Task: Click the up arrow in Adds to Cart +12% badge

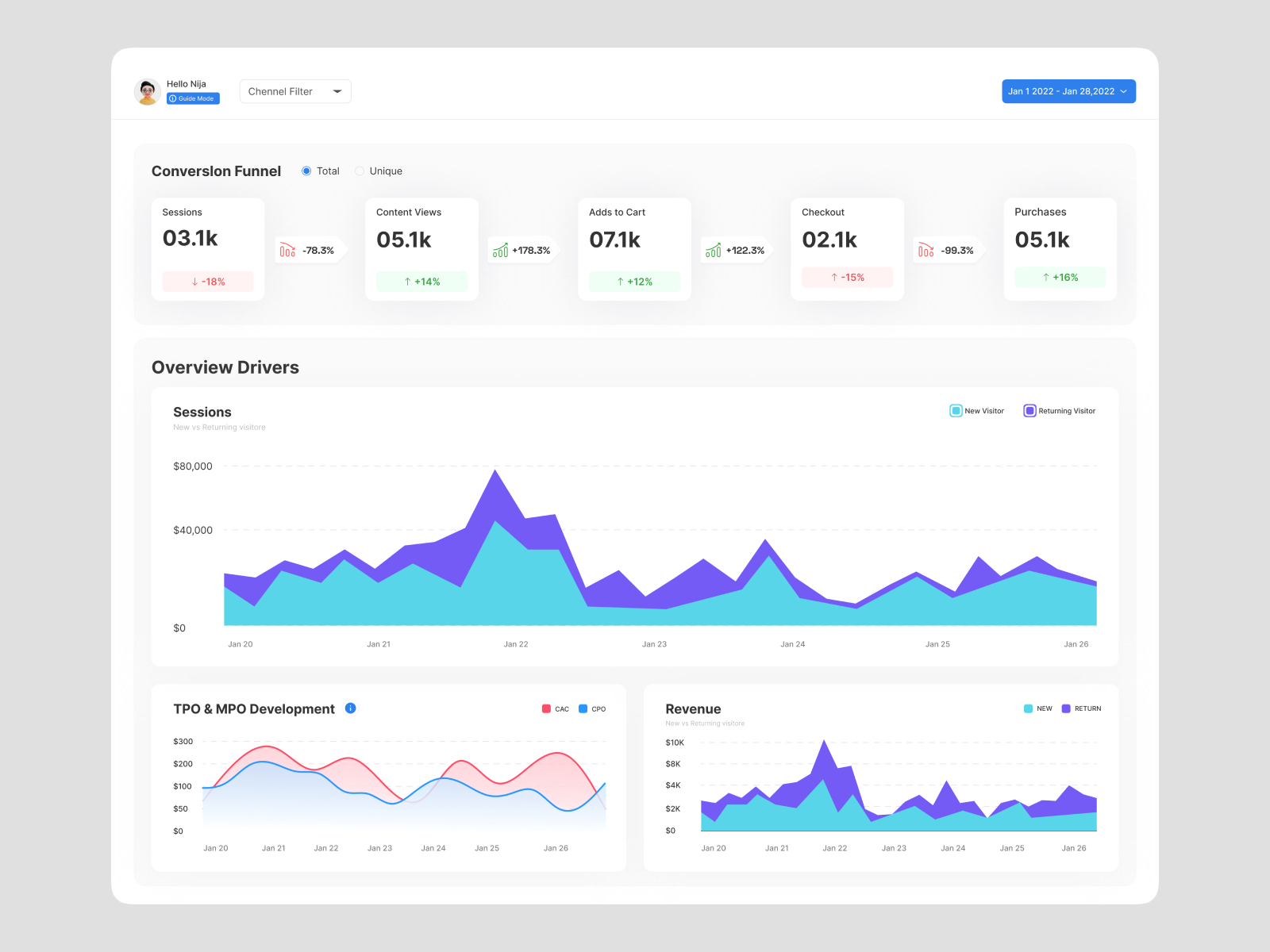Action: point(620,282)
